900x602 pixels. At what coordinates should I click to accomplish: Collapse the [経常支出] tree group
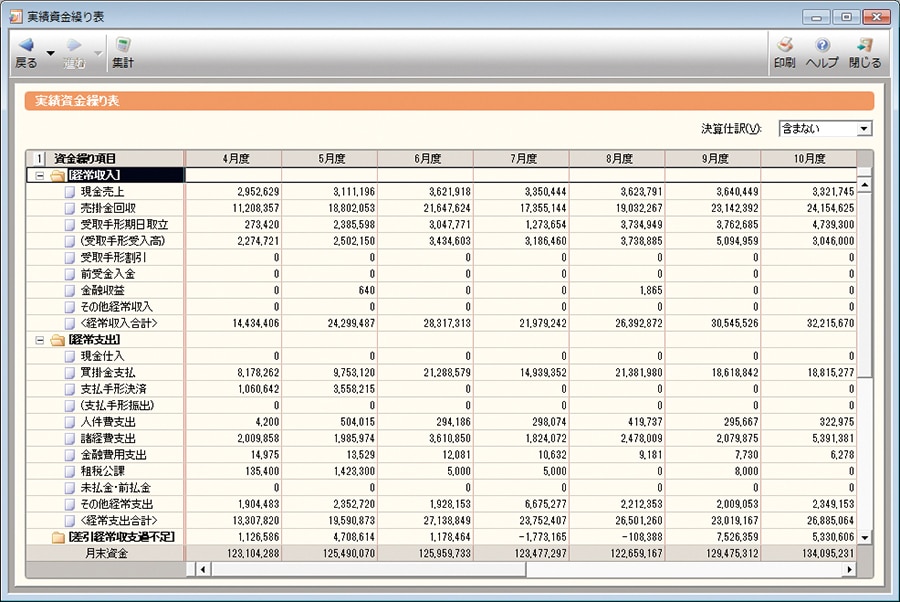[40, 340]
